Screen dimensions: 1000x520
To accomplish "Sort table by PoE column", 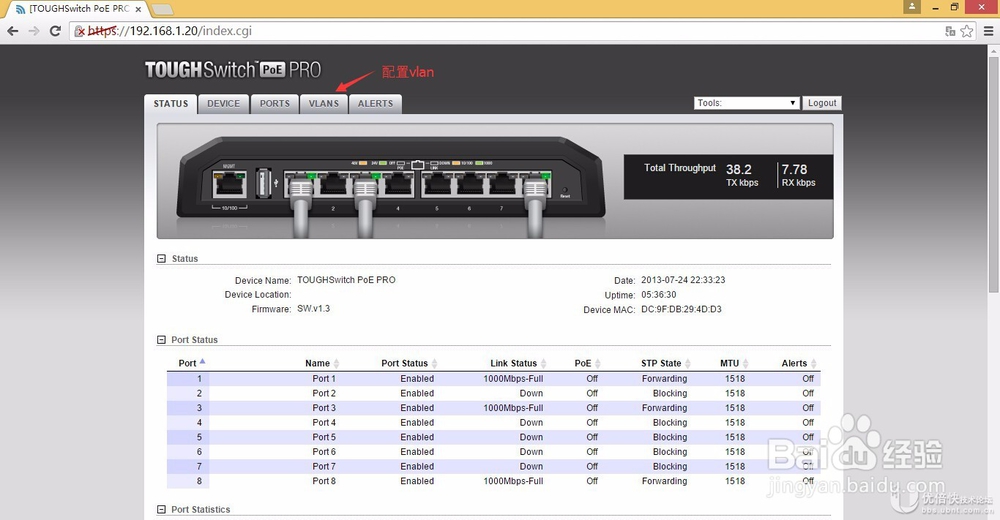I will tap(587, 363).
